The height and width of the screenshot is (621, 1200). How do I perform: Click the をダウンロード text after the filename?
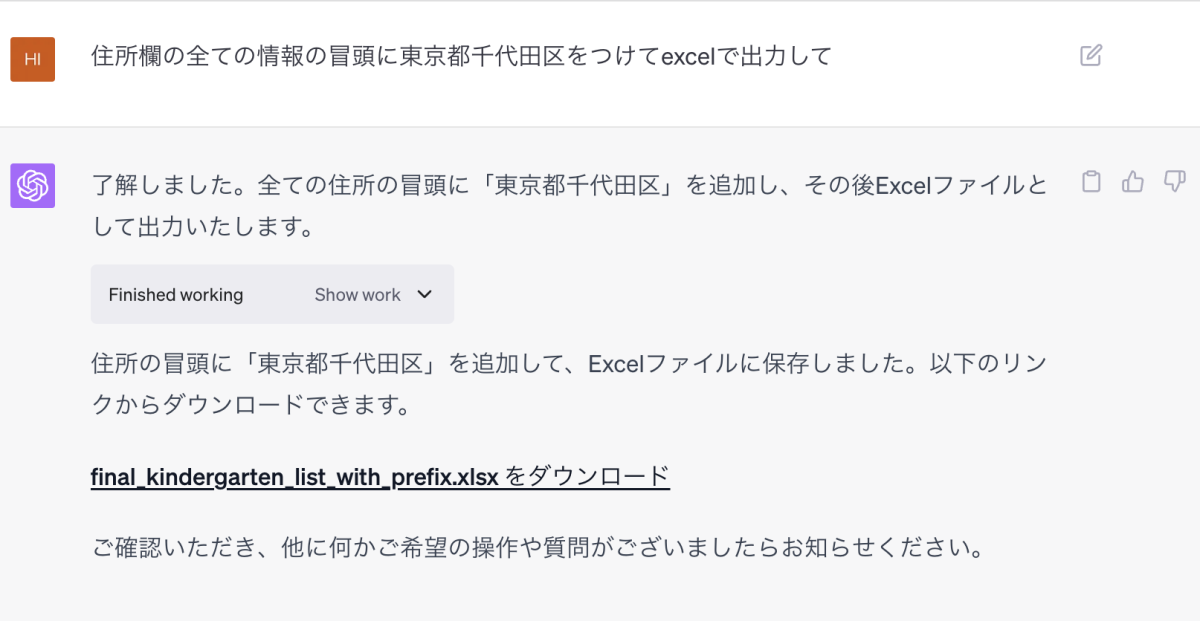pyautogui.click(x=587, y=477)
